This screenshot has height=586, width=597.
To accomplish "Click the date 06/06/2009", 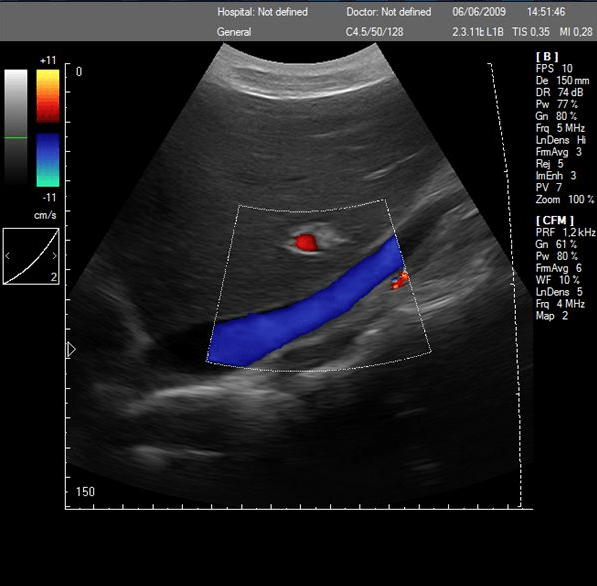I will 479,12.
